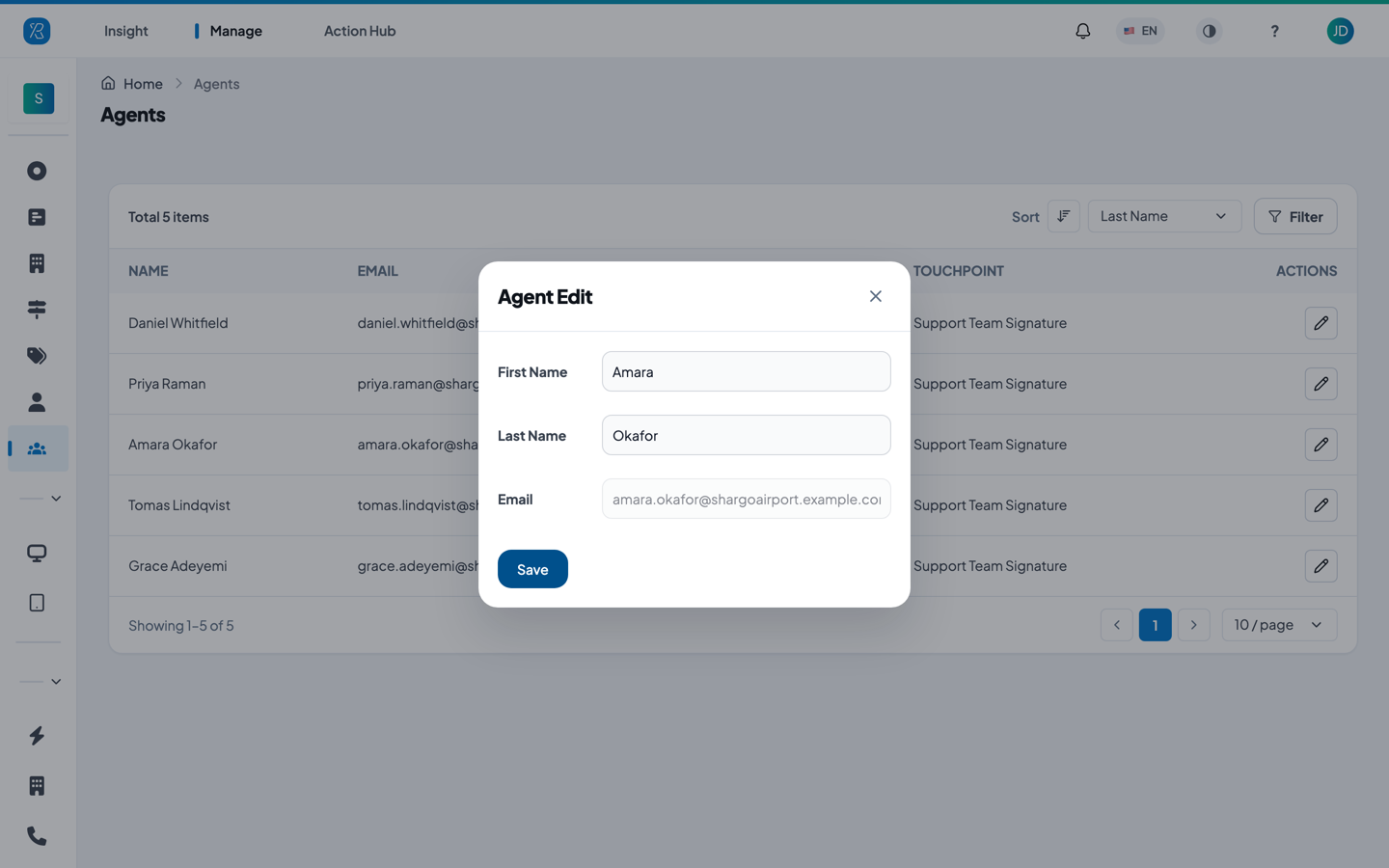This screenshot has width=1389, height=868.
Task: Open the office building icon above the phone
Action: point(37,786)
